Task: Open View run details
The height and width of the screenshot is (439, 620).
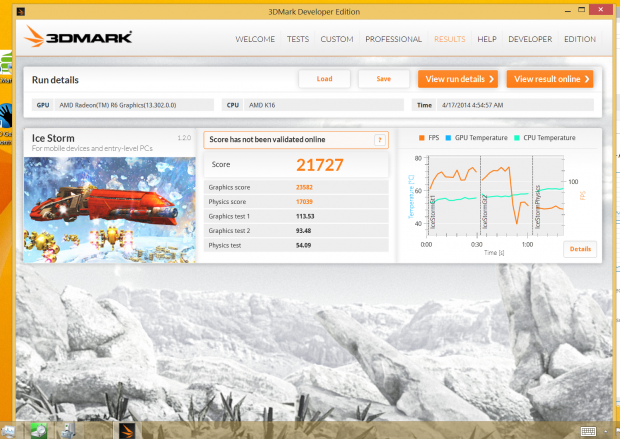Action: [458, 79]
